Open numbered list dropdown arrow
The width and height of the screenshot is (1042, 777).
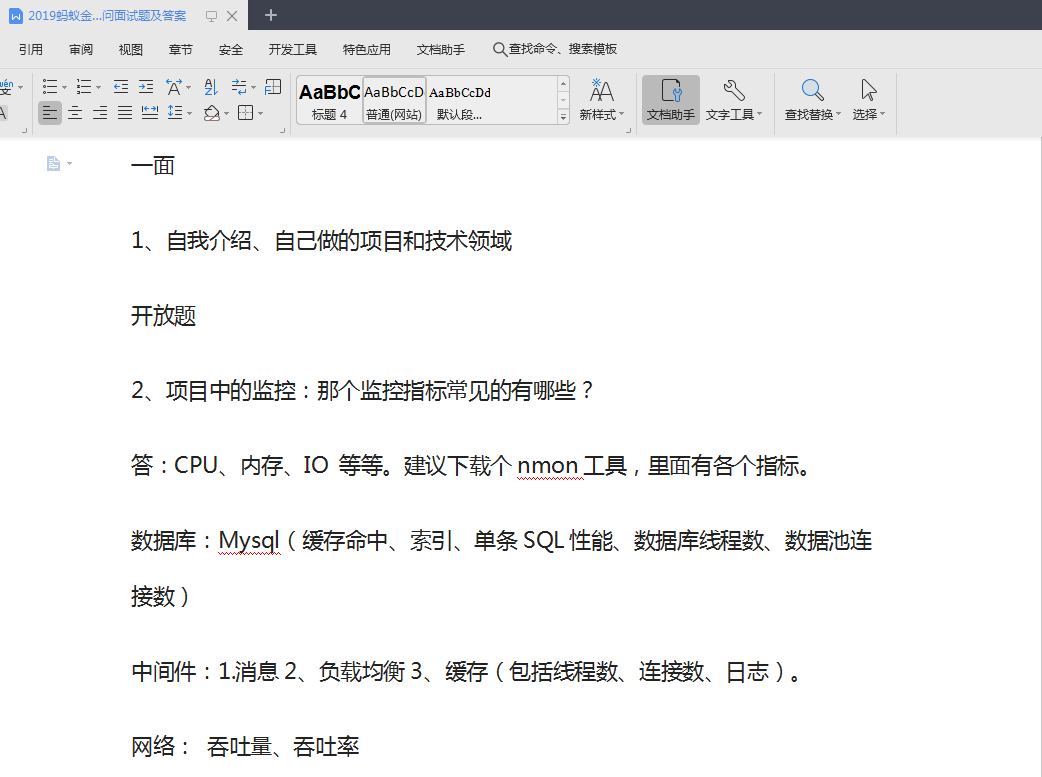[98, 87]
